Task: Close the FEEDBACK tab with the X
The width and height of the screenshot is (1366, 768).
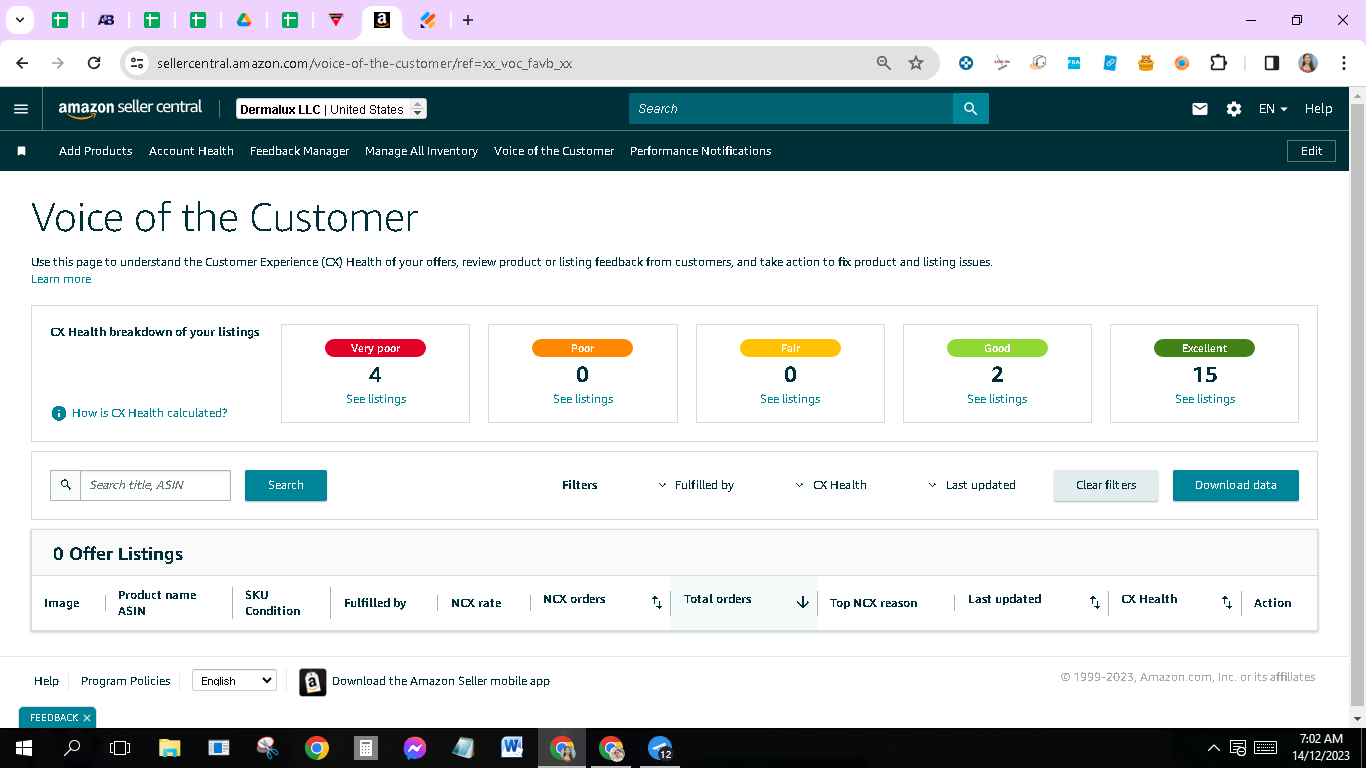Action: click(x=87, y=718)
